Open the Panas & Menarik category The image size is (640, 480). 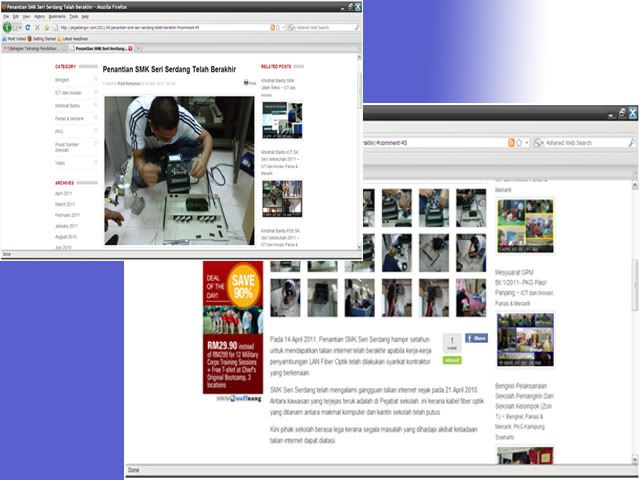(x=69, y=118)
